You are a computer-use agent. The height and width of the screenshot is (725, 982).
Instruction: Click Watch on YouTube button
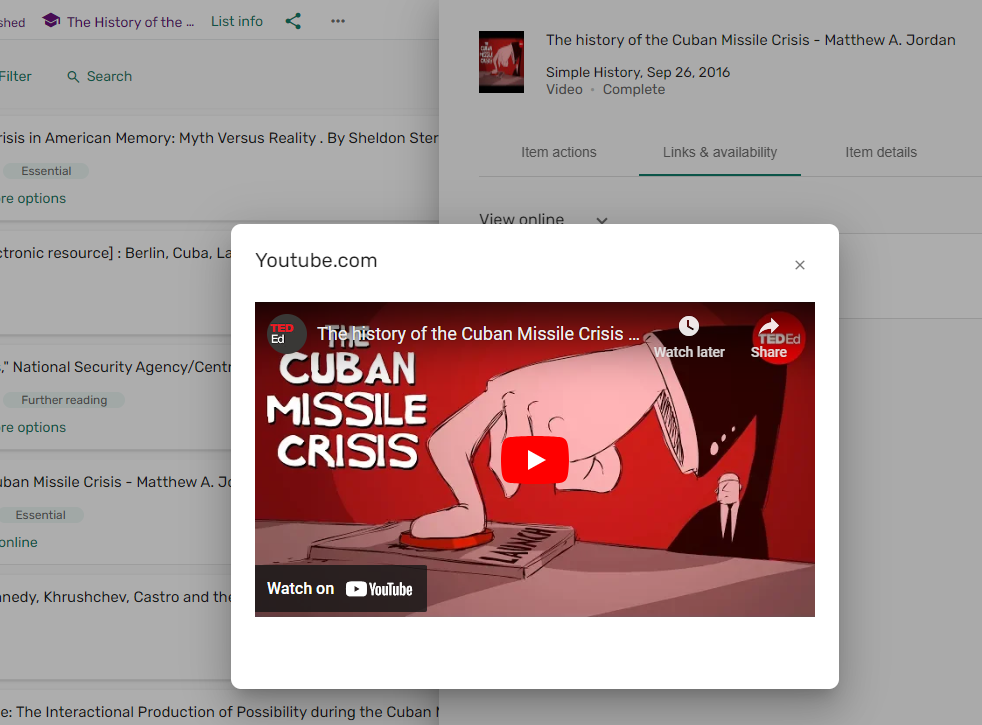pos(341,589)
